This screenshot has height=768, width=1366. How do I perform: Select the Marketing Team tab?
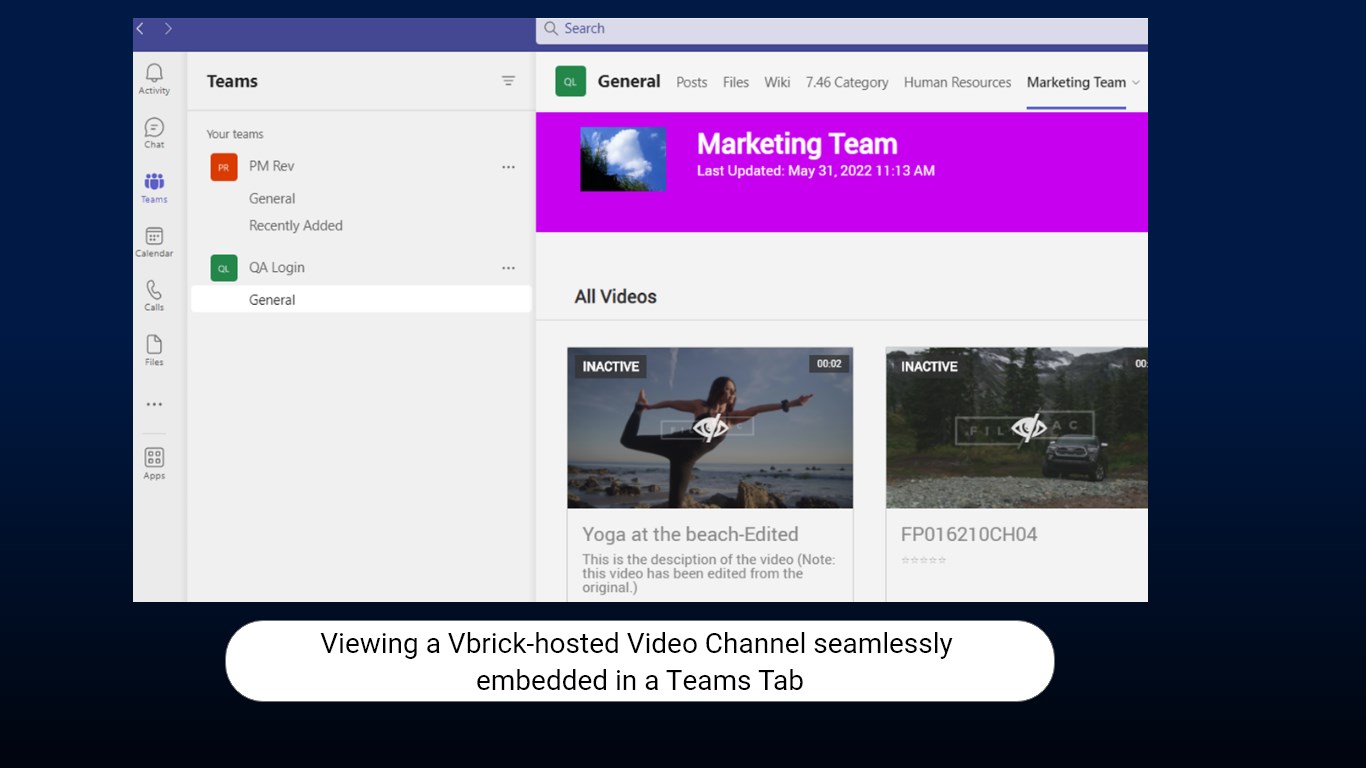1076,83
